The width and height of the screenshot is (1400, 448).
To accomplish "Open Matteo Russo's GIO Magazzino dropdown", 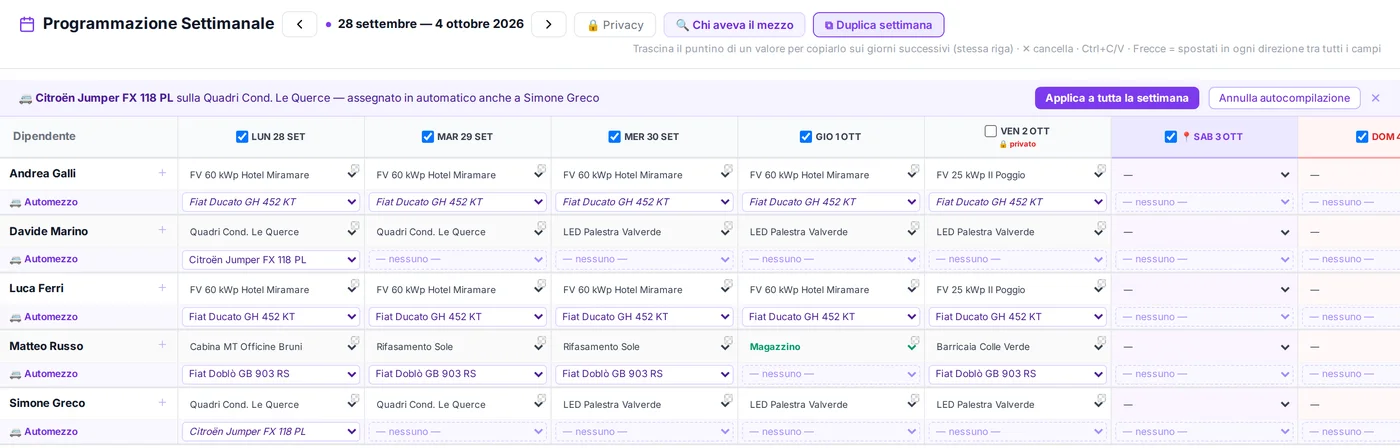I will tap(831, 347).
